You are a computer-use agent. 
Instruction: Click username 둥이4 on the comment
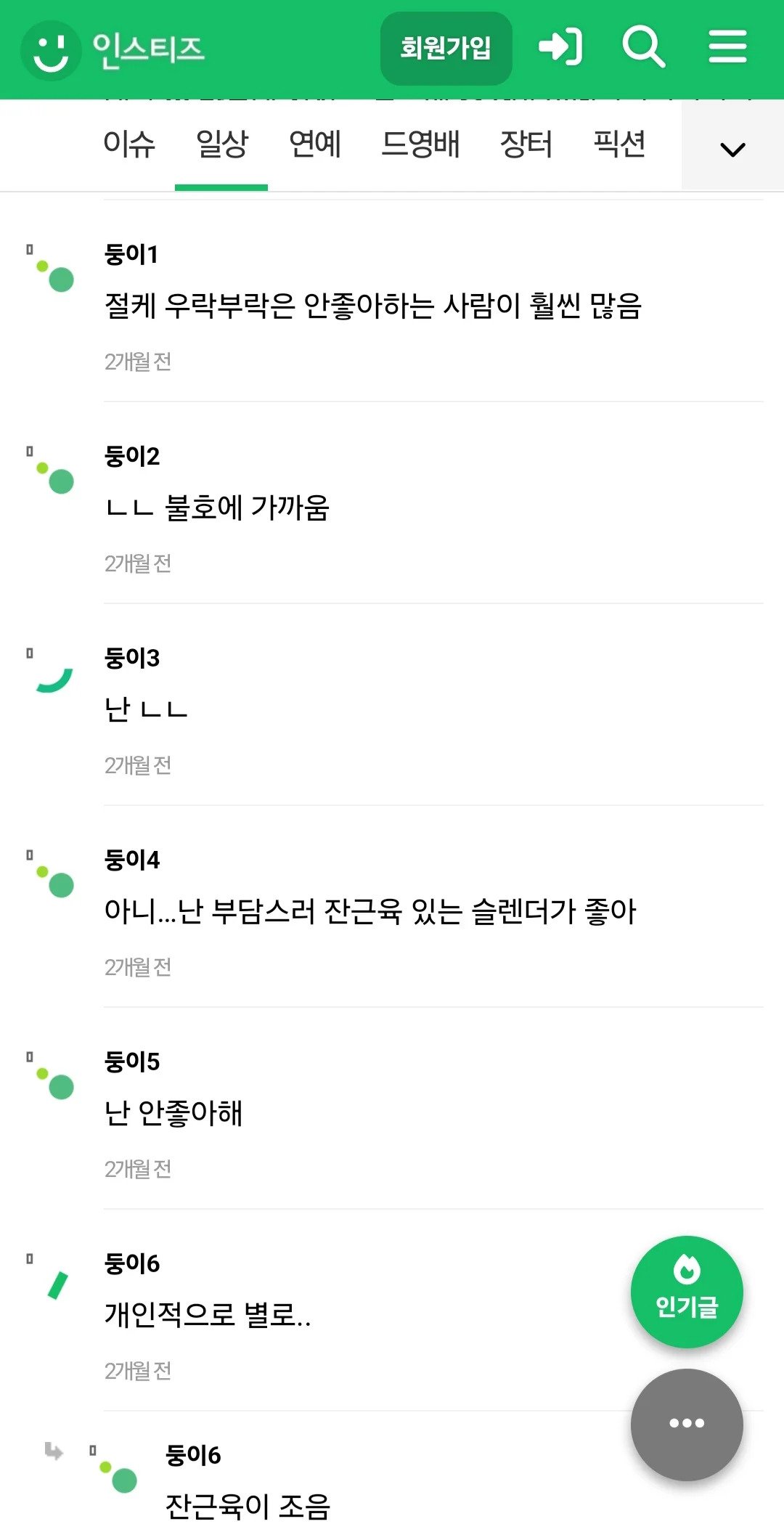click(x=132, y=860)
